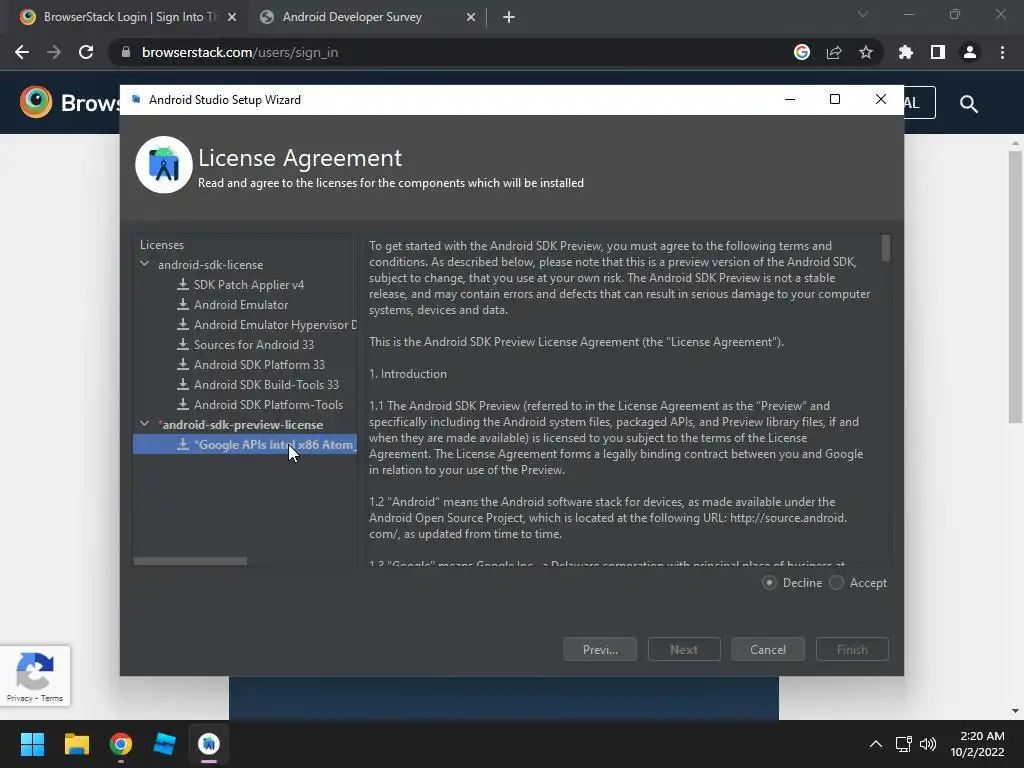The image size is (1024, 768).
Task: Click the Android Emulator download icon
Action: pos(183,304)
